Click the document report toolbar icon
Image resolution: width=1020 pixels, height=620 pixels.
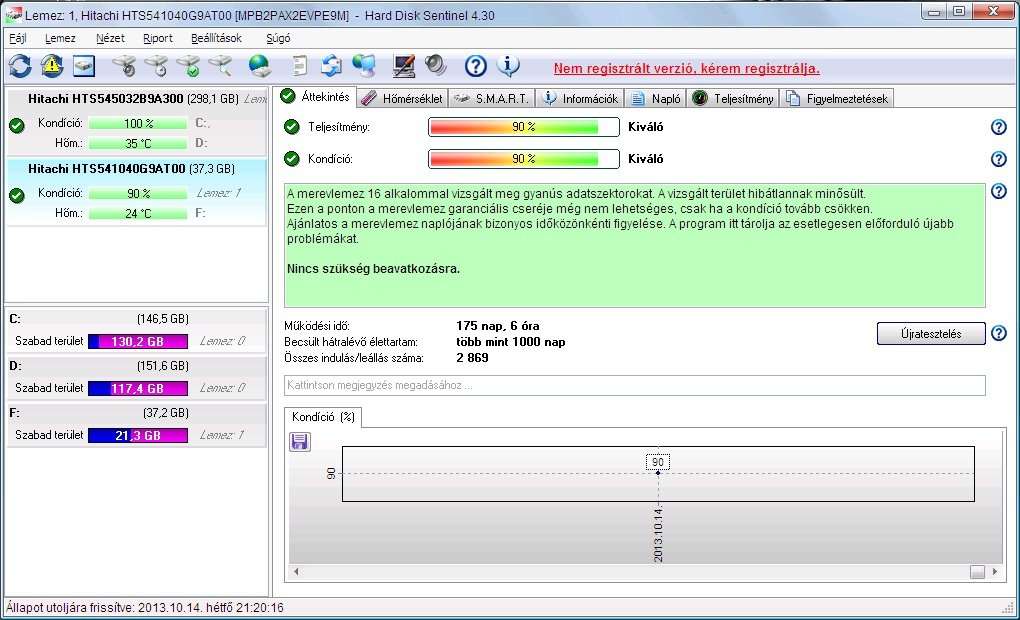[299, 66]
